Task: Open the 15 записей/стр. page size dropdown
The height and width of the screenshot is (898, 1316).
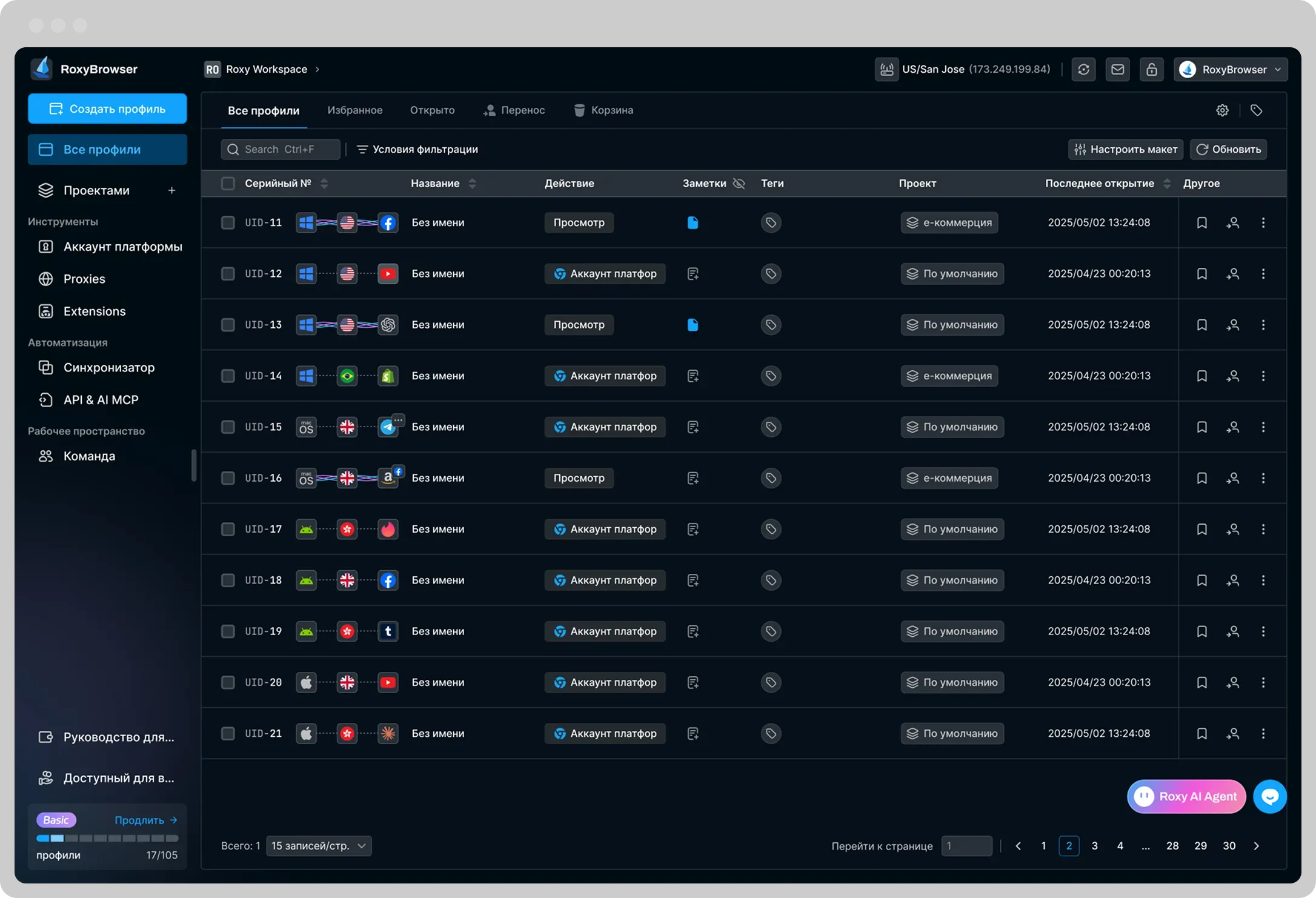Action: [319, 846]
